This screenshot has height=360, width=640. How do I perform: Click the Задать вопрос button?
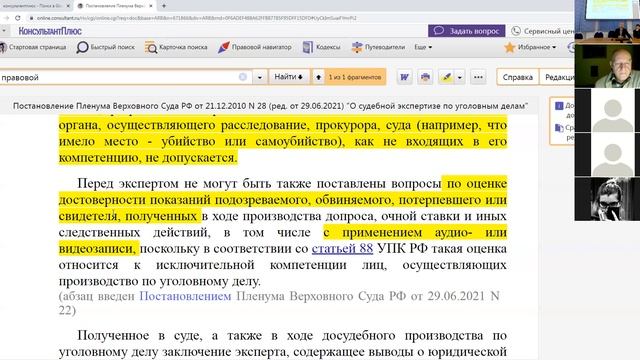pyautogui.click(x=467, y=31)
